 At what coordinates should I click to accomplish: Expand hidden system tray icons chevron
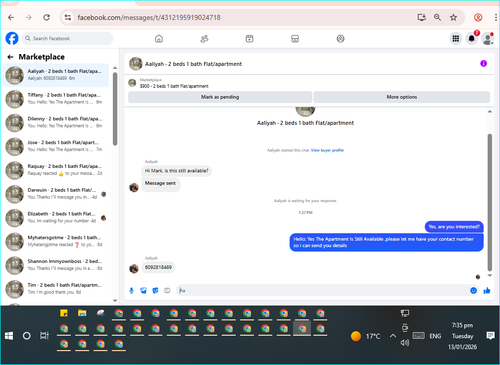point(393,336)
